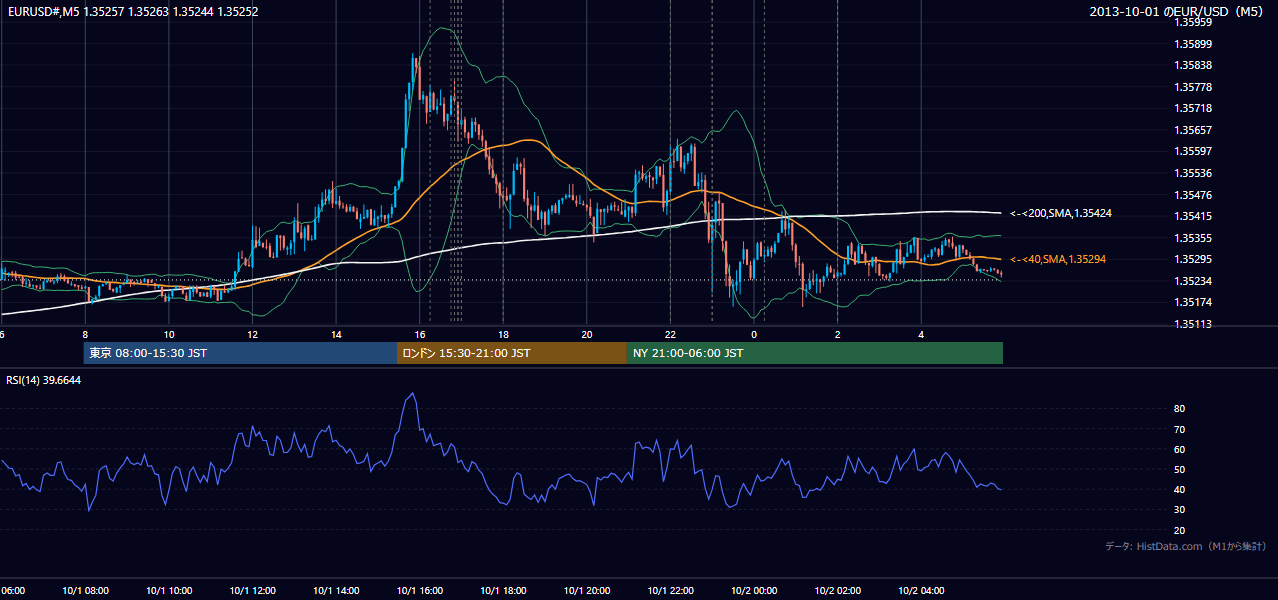This screenshot has width=1278, height=600.
Task: Click price axis value 1.35355
Action: (x=1194, y=238)
